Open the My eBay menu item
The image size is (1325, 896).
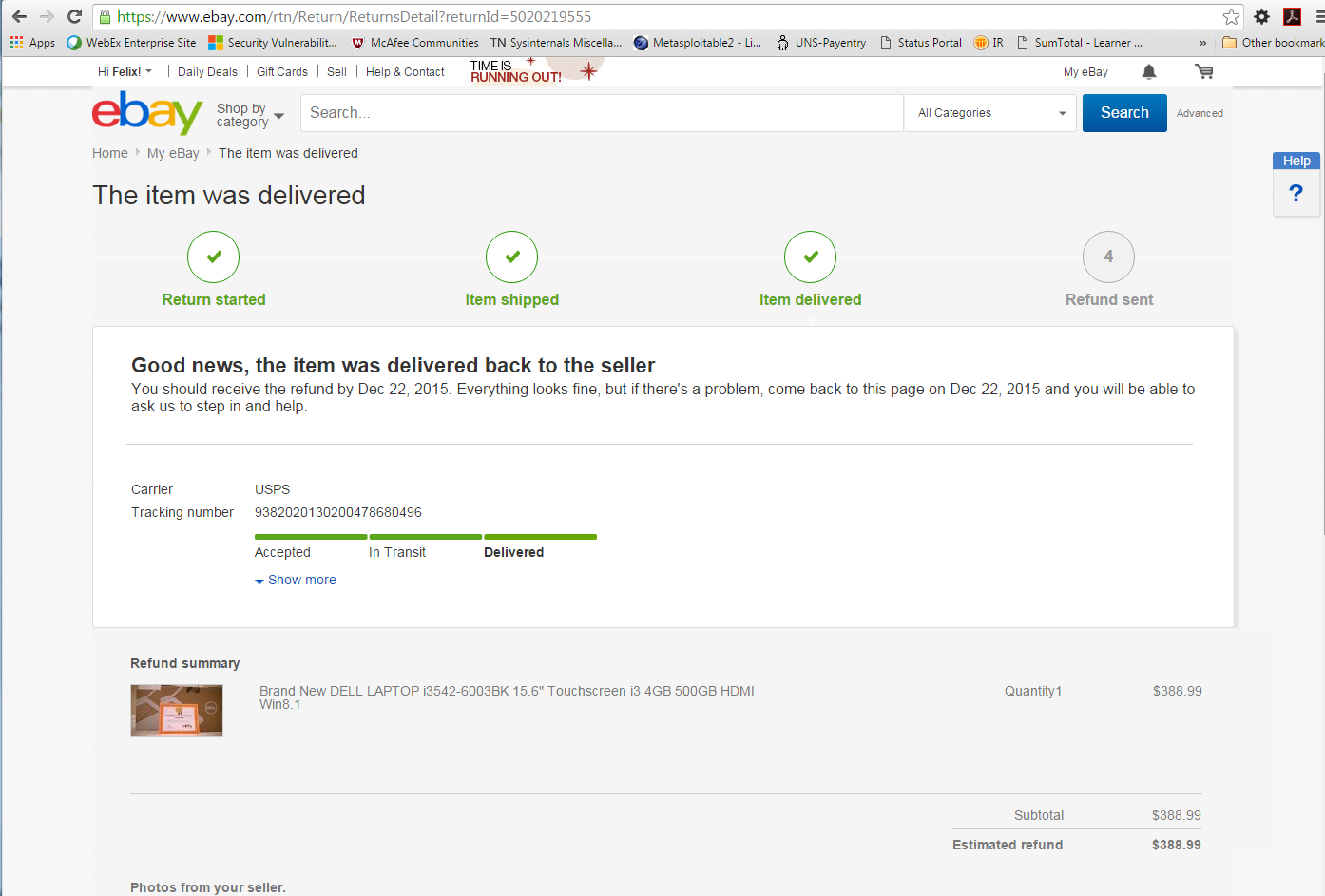(1085, 72)
